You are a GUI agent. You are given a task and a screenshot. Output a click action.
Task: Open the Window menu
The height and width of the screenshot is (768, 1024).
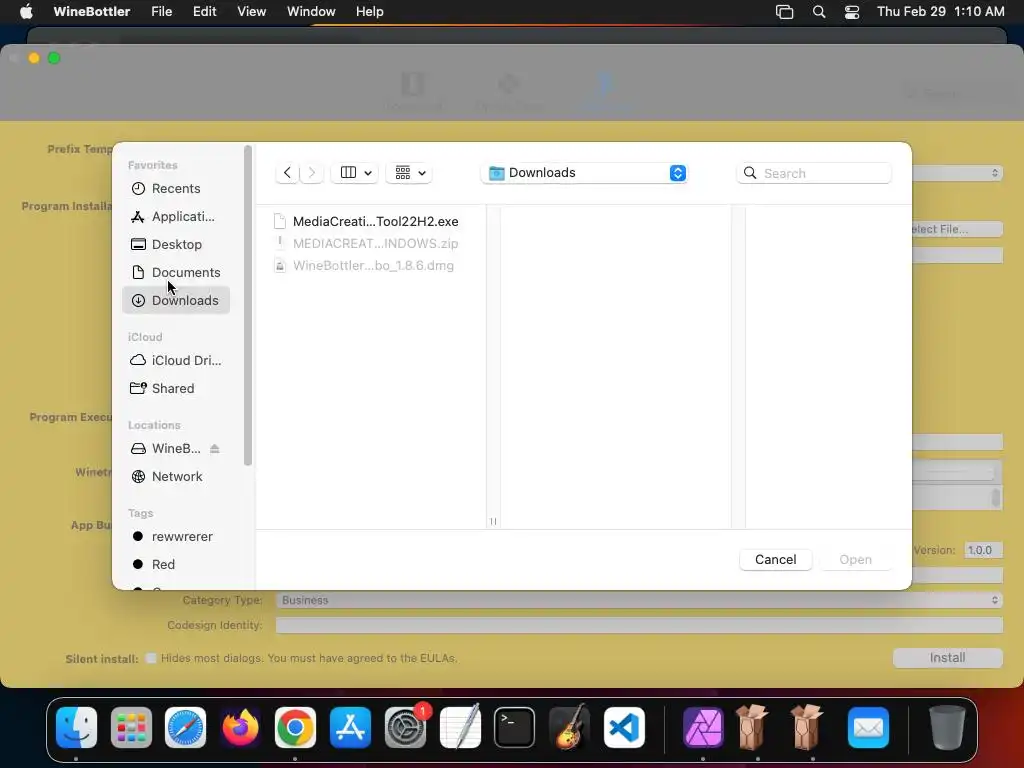pos(311,12)
